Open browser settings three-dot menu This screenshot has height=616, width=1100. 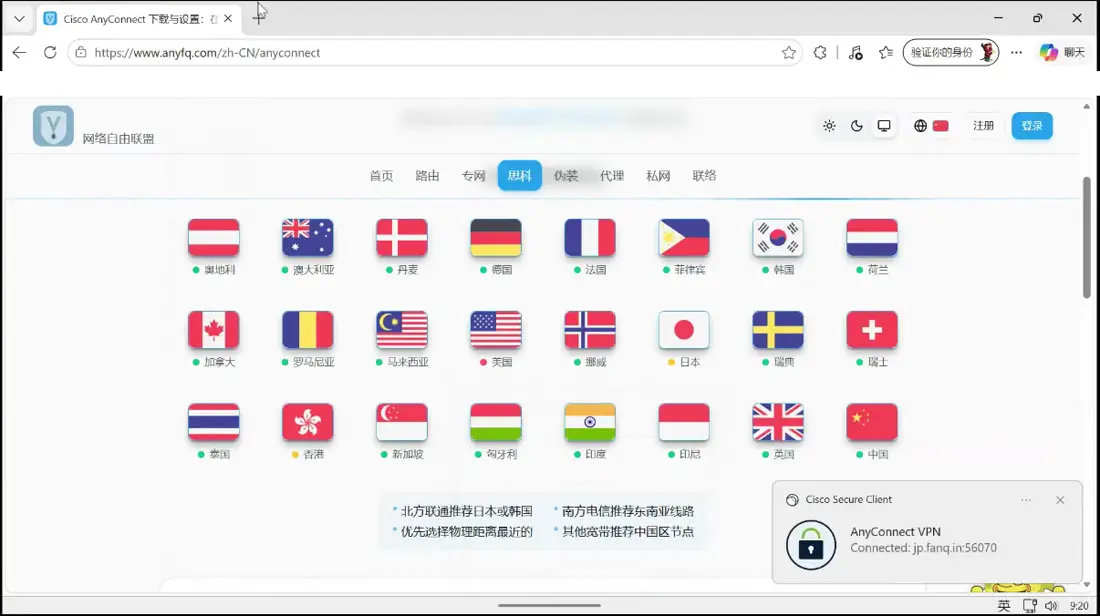pyautogui.click(x=1017, y=53)
